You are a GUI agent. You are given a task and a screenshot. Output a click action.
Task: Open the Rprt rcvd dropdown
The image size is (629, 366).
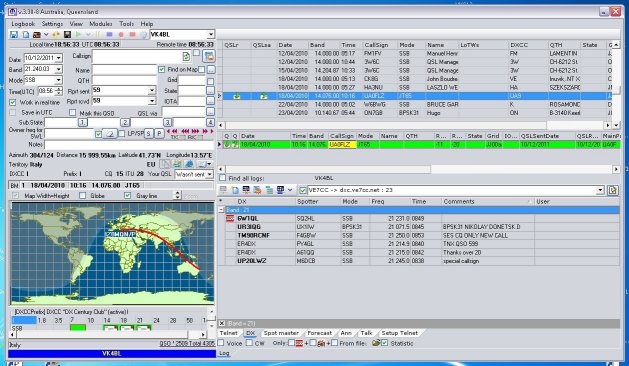click(152, 101)
